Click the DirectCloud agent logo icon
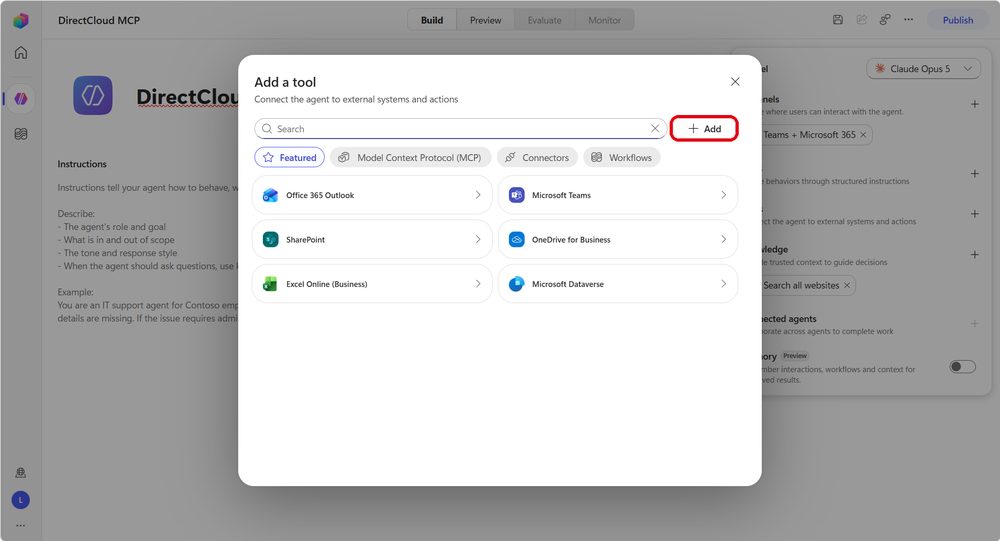Viewport: 1000px width, 541px height. [93, 95]
